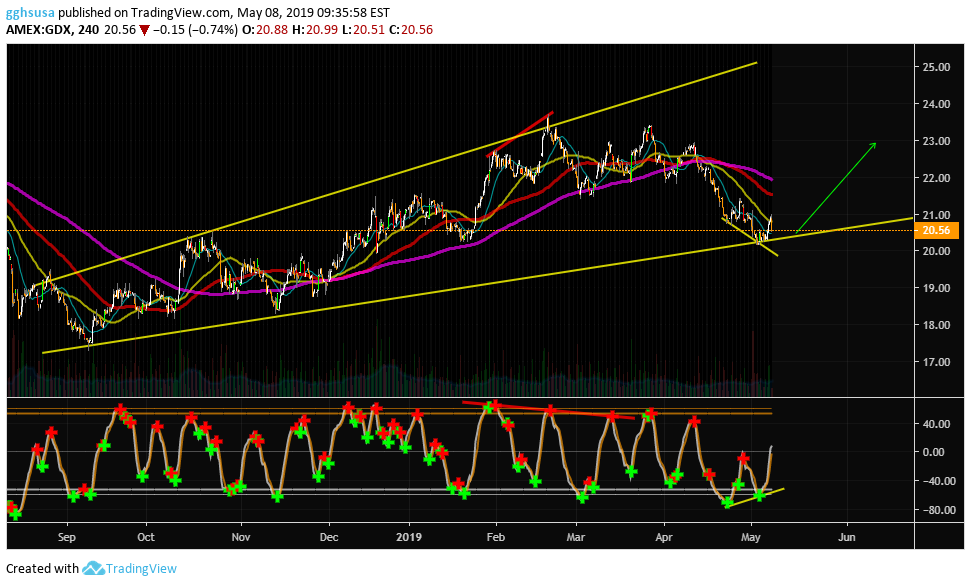The width and height of the screenshot is (971, 586).
Task: Click the 40.00 oscillator axis label
Action: click(x=936, y=424)
